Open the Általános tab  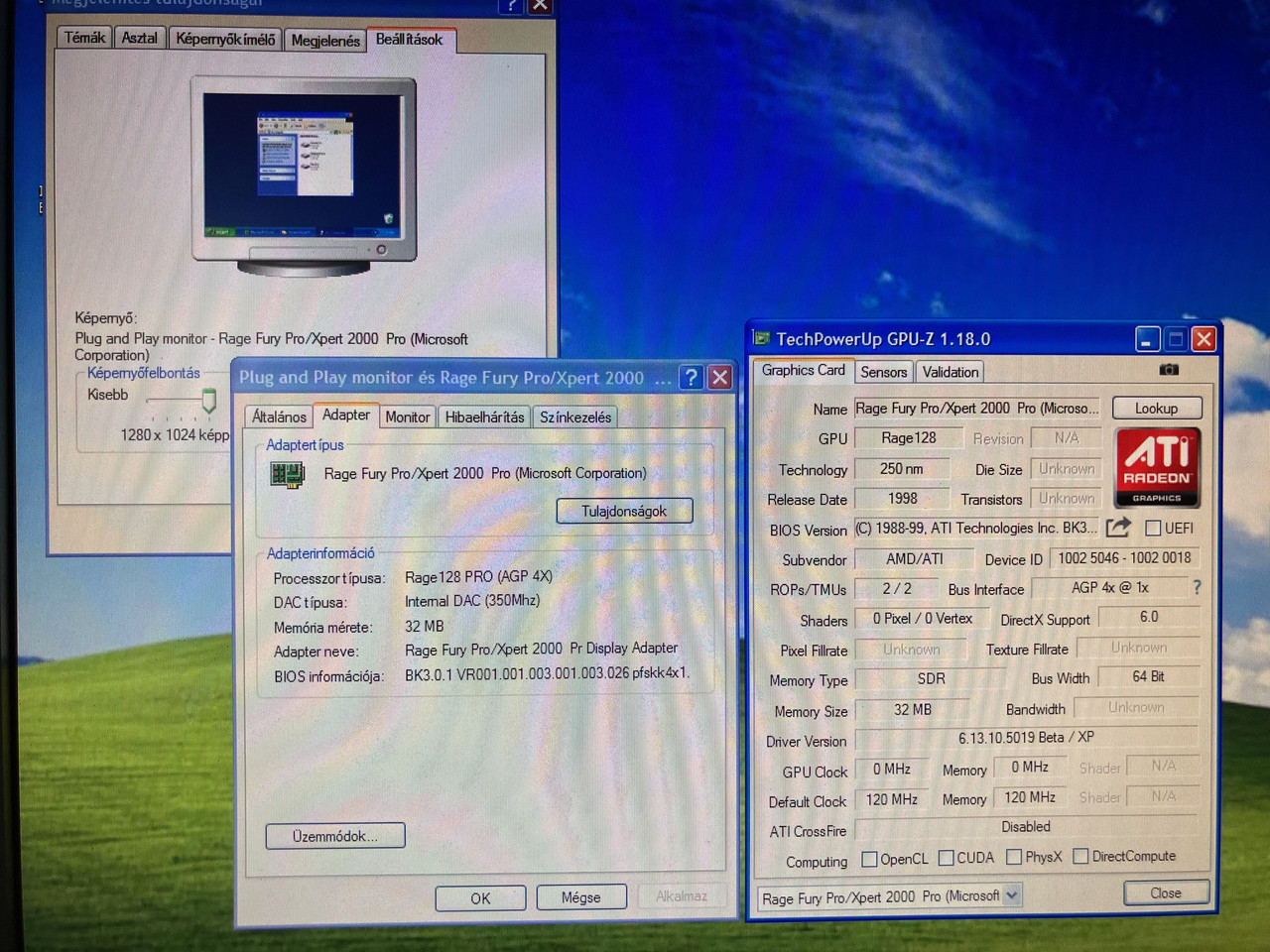coord(279,417)
